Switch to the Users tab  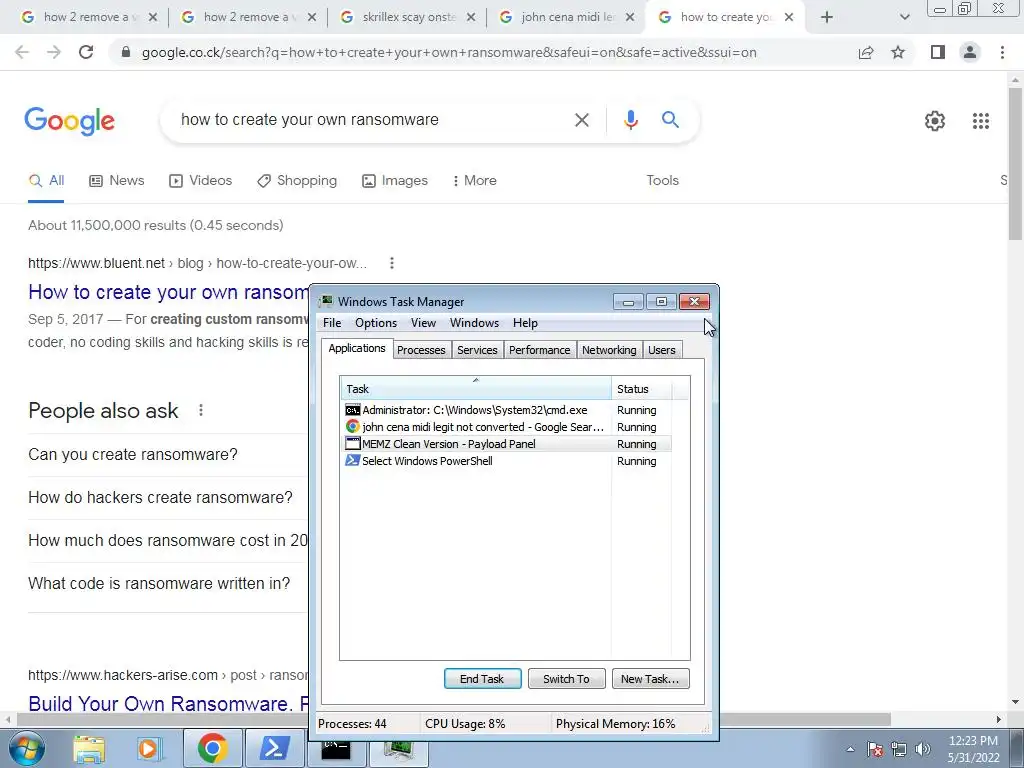click(662, 350)
